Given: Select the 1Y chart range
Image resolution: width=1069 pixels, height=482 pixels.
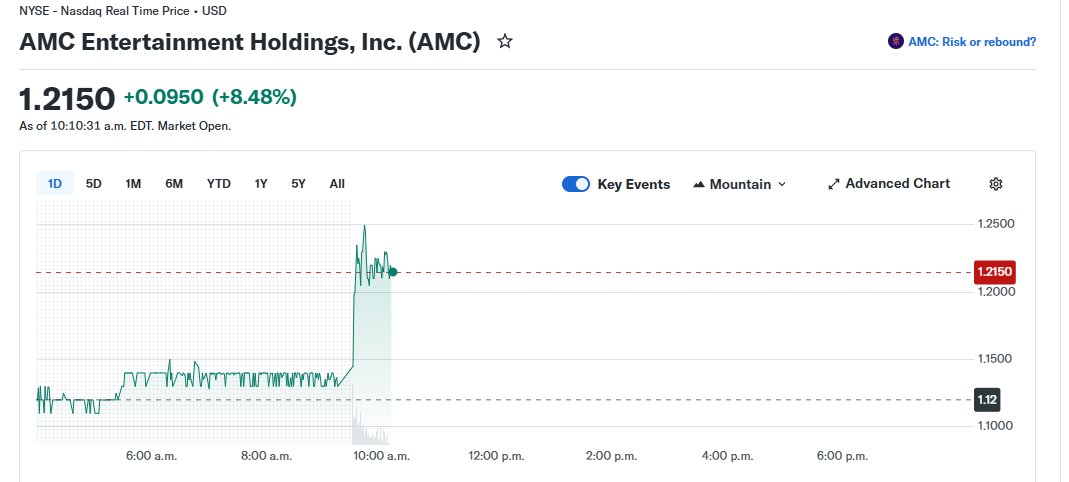Looking at the screenshot, I should coord(261,183).
